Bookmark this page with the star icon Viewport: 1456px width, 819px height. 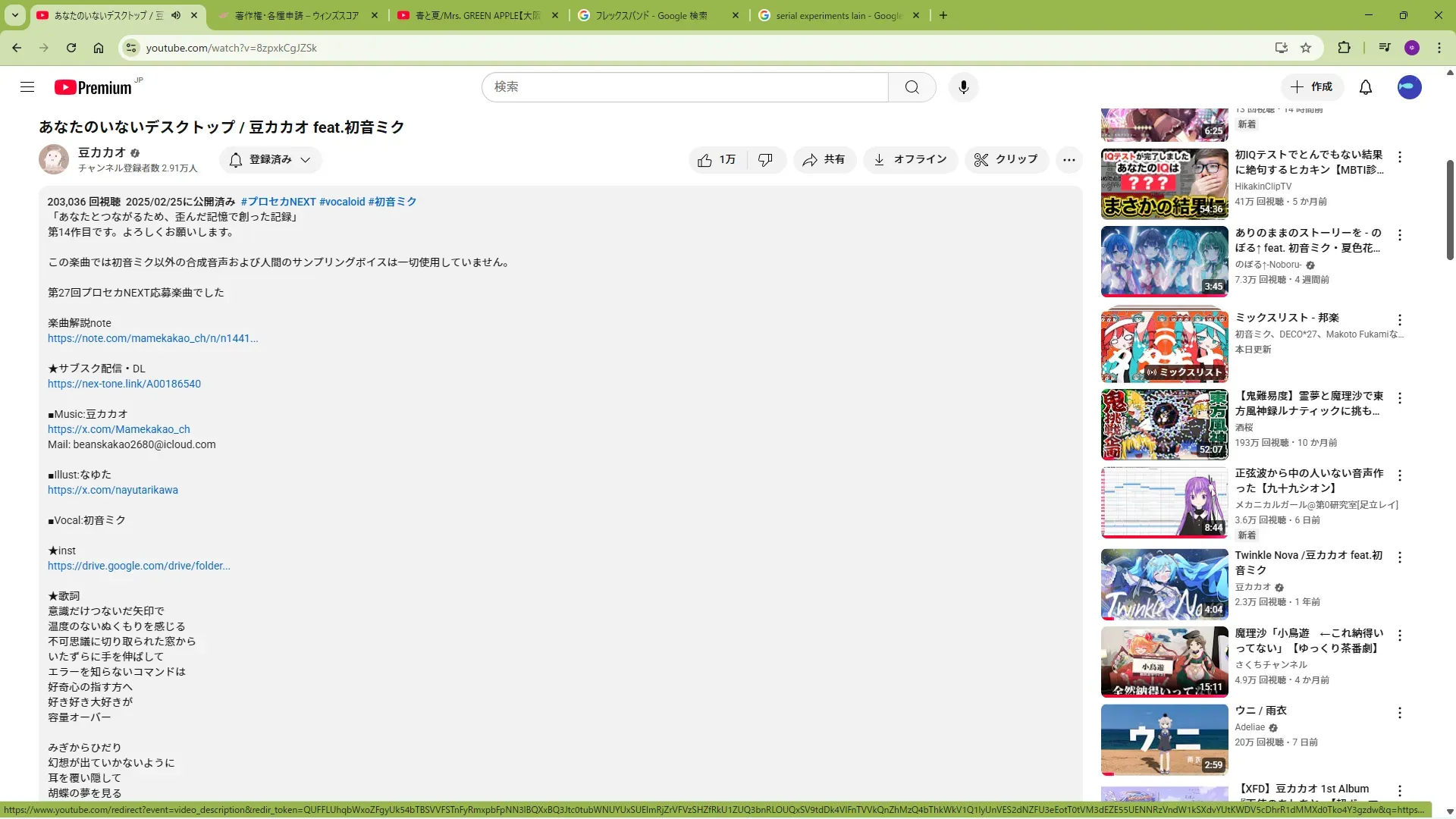1305,48
